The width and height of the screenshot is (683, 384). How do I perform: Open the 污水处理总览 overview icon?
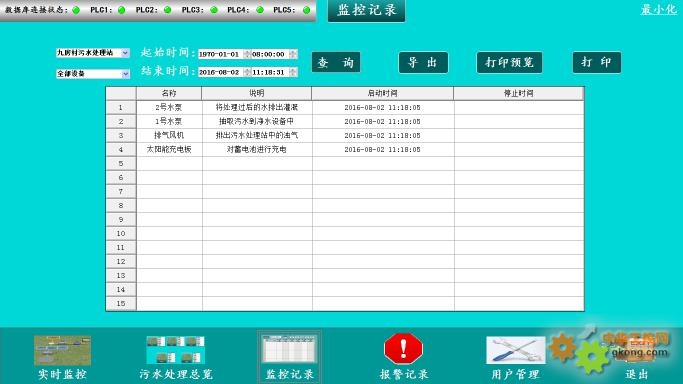click(x=176, y=350)
